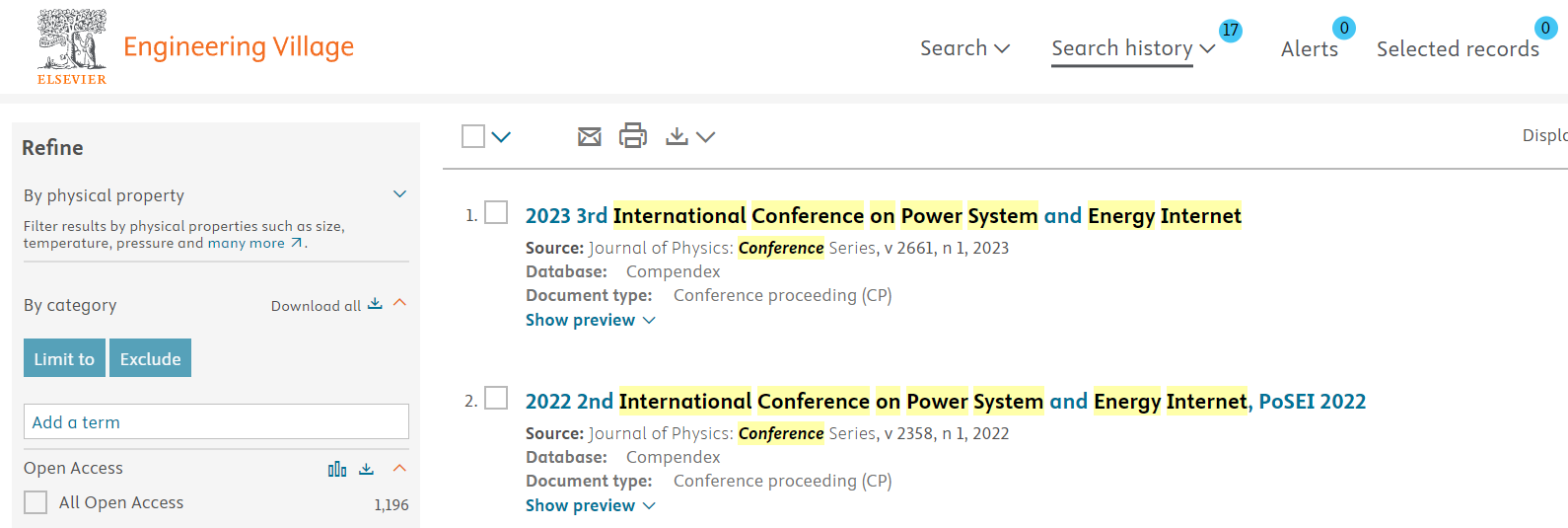This screenshot has width=1568, height=528.
Task: Check the box for result 1
Action: coord(496,212)
